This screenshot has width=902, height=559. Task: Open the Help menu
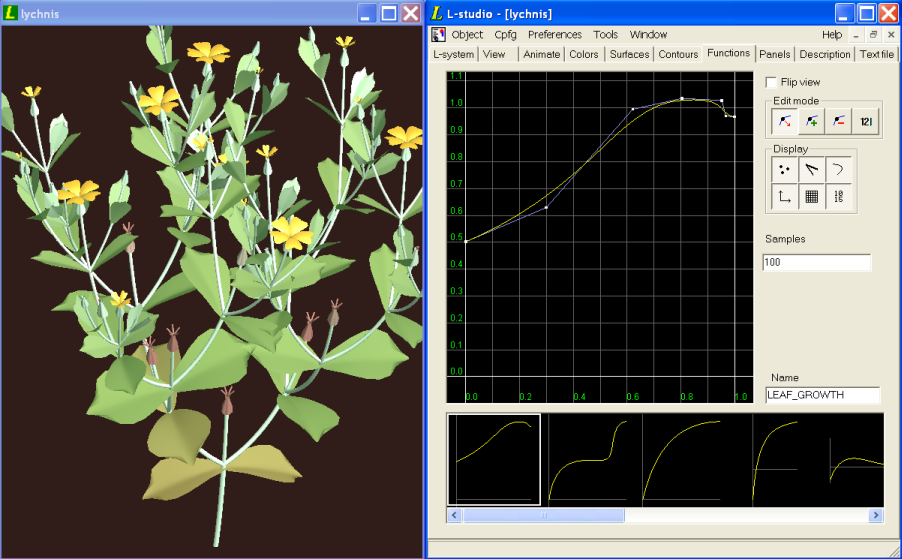[832, 35]
